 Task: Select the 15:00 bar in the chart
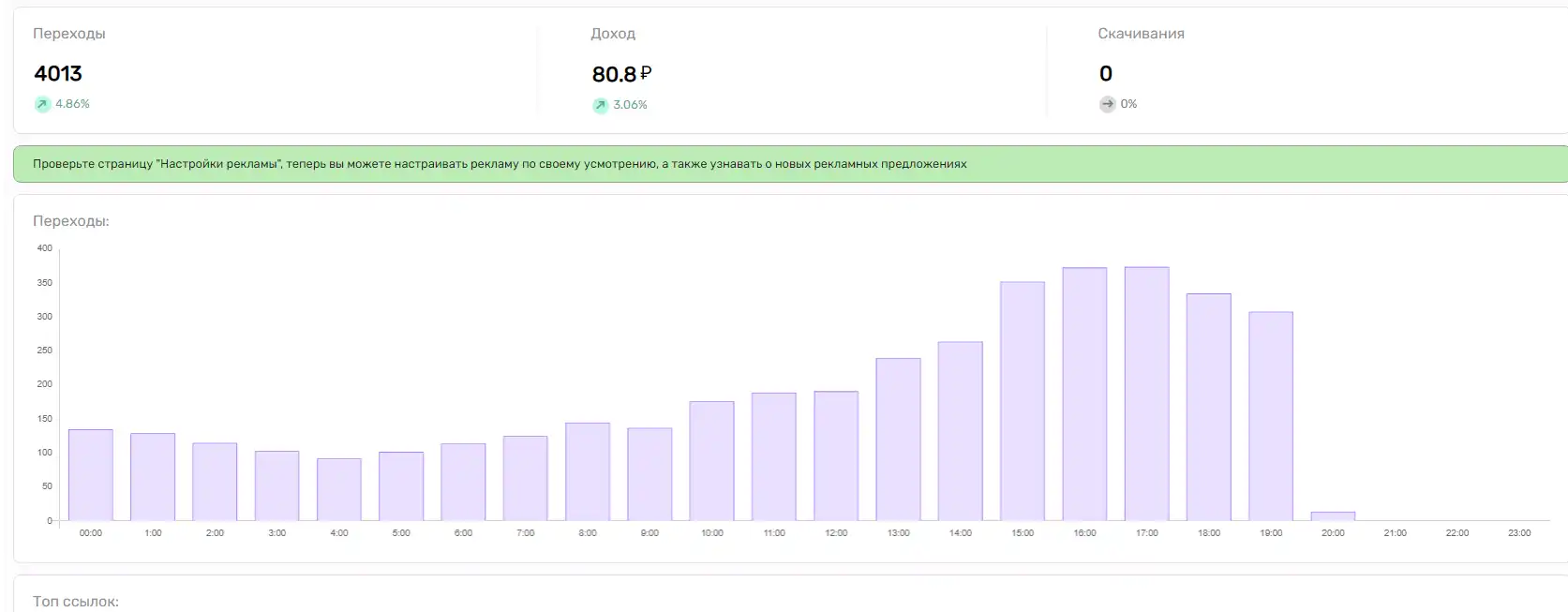click(1023, 401)
